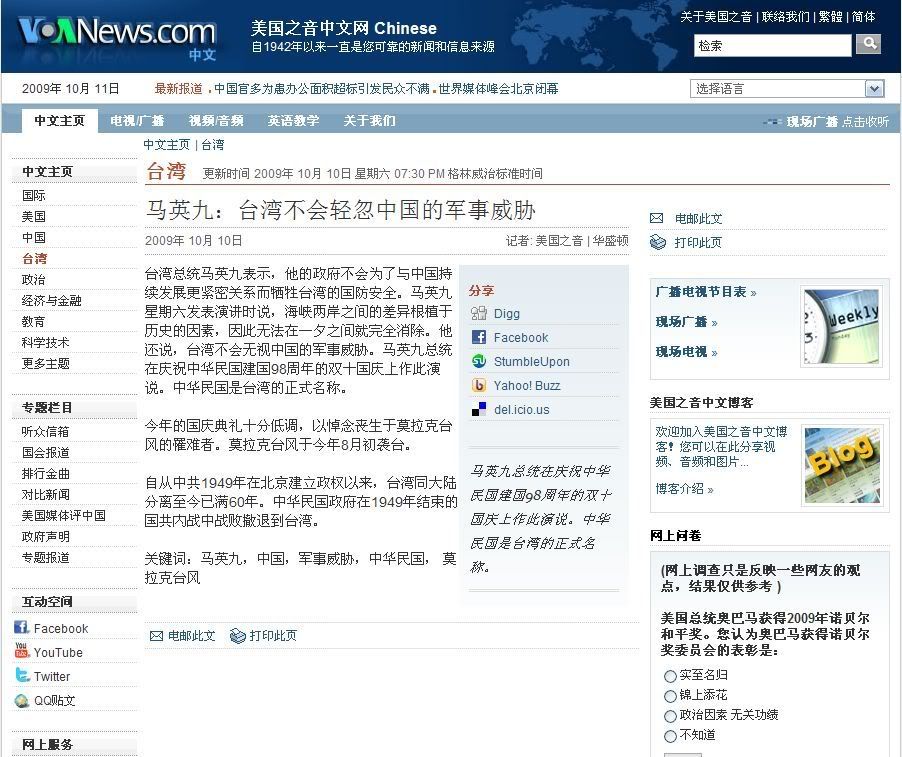Expand 广播电视节目表 schedule link

coord(706,292)
